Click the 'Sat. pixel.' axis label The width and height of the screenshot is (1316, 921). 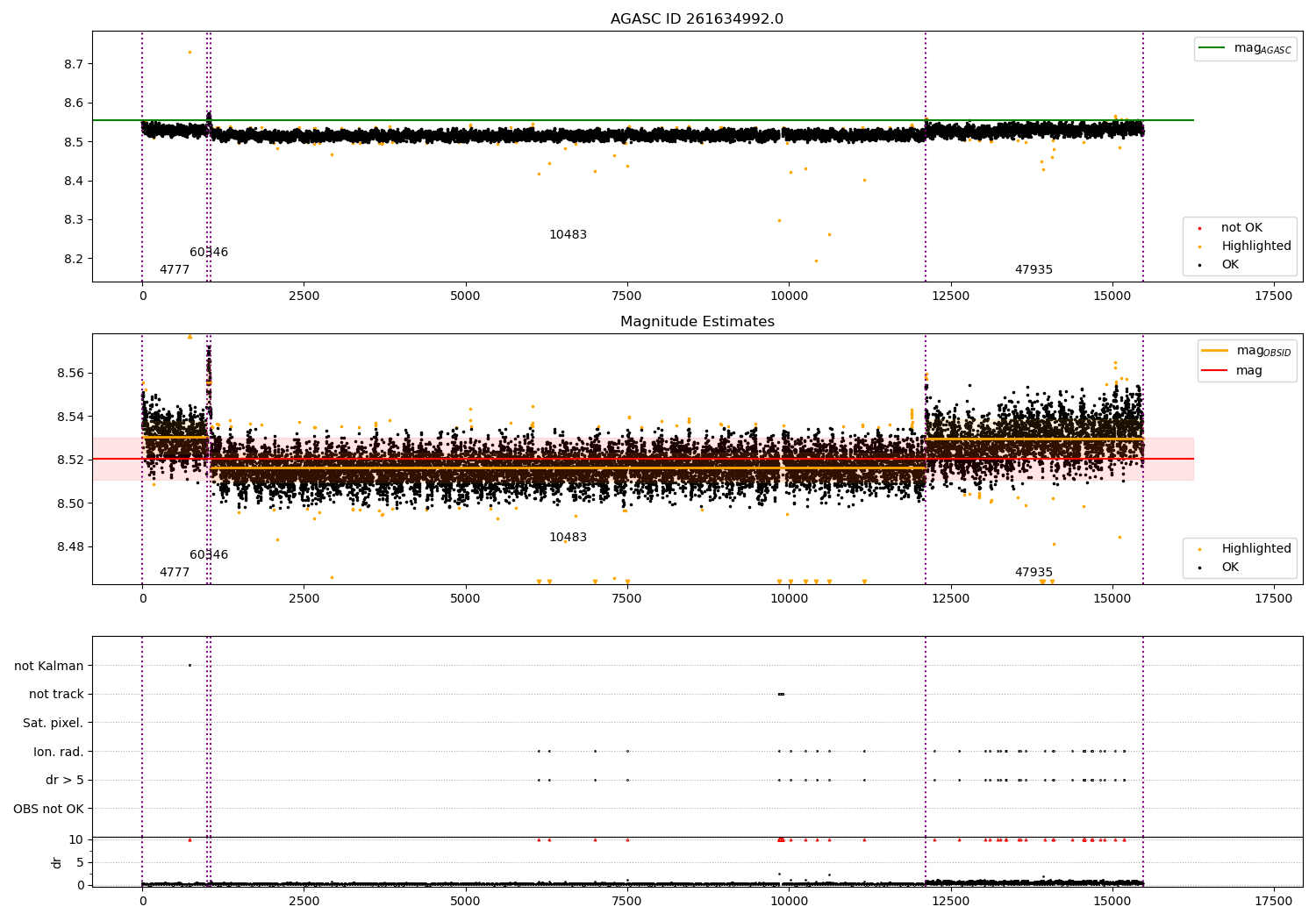coord(54,723)
